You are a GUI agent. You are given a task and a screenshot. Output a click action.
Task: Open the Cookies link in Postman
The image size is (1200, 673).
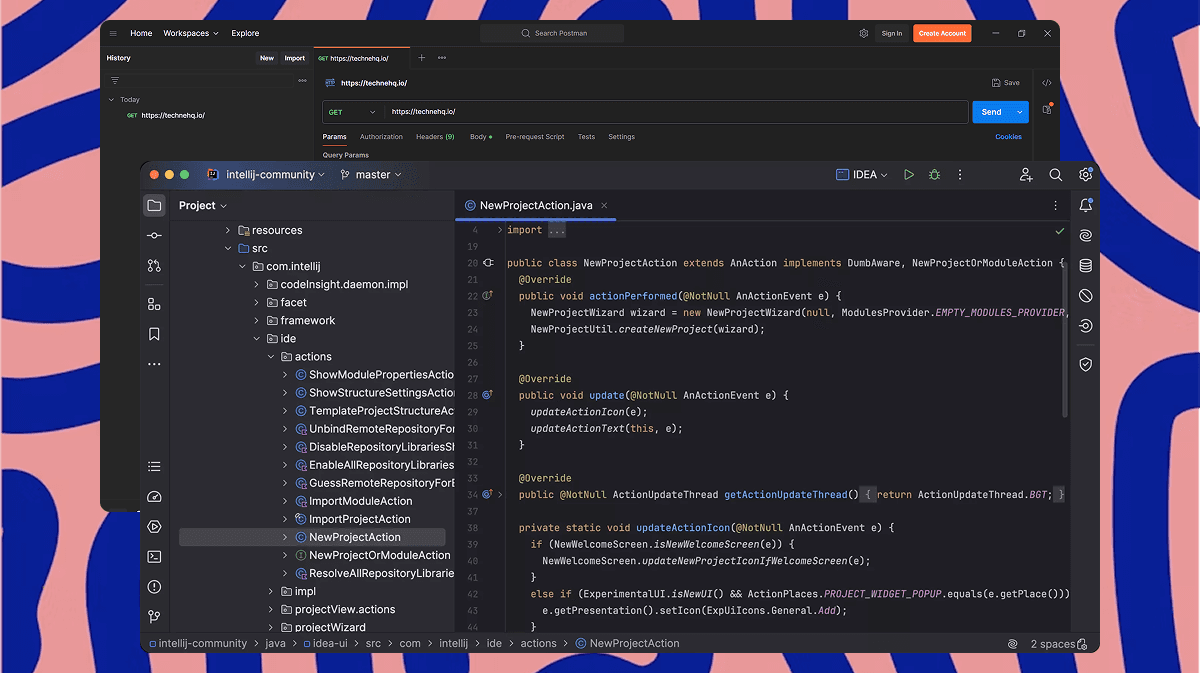[1008, 137]
